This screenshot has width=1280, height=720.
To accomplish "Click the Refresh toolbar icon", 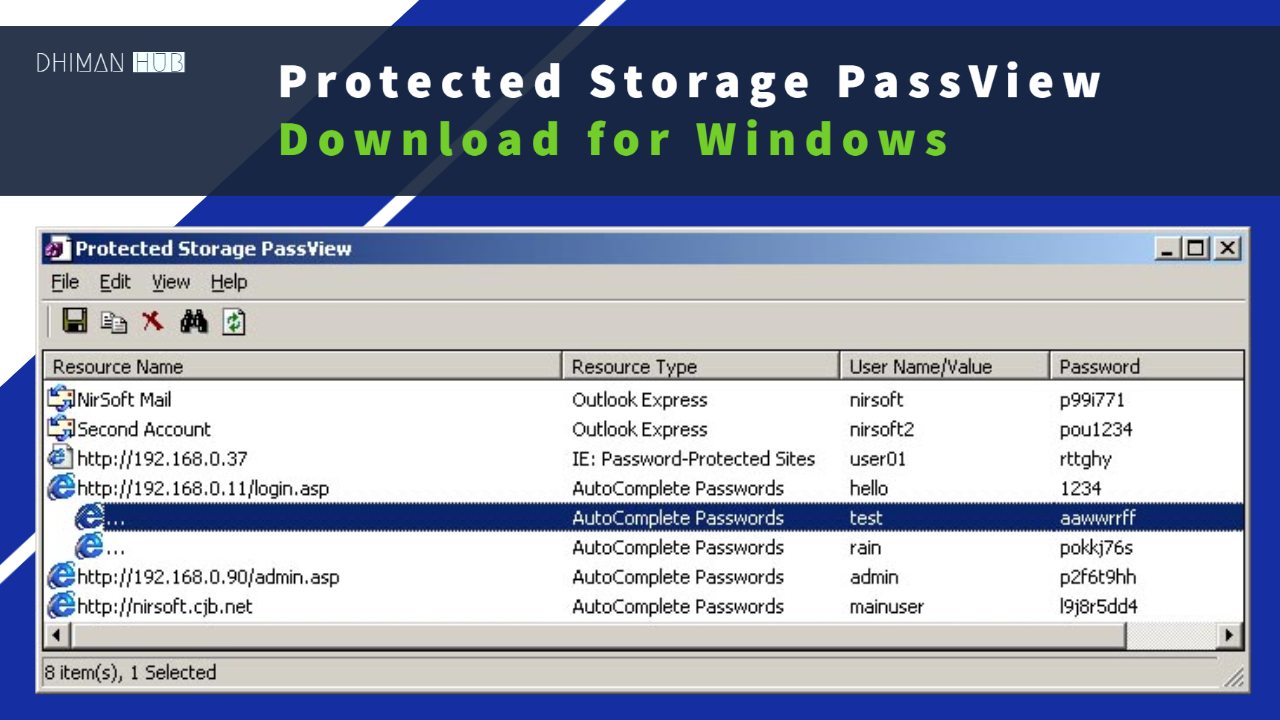I will [x=234, y=321].
